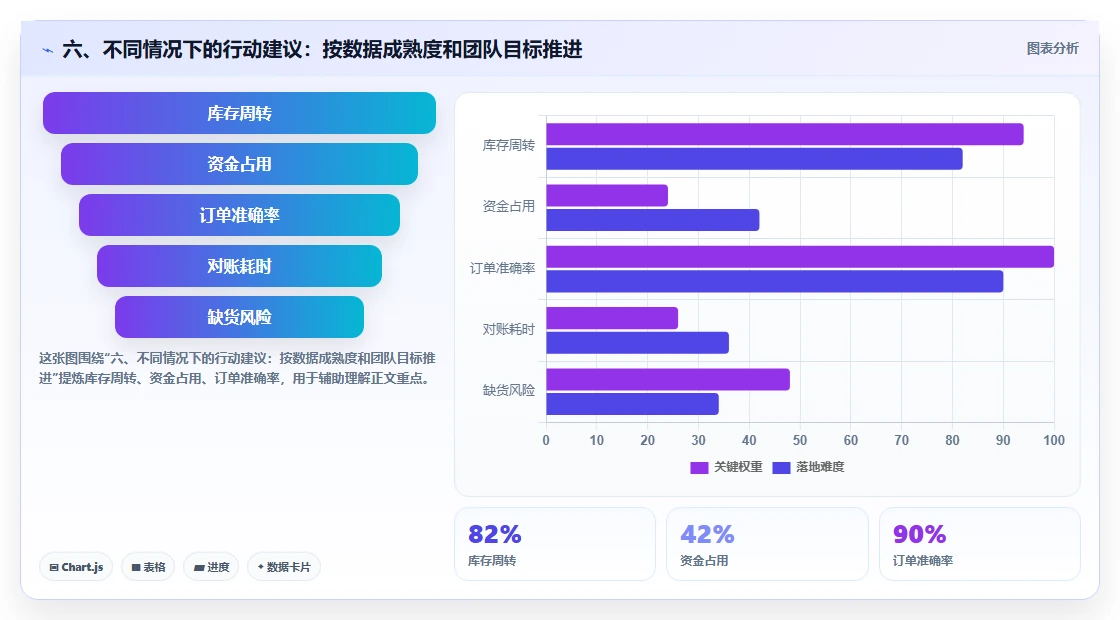The height and width of the screenshot is (620, 1120).
Task: Click the 关键权重 legend label
Action: point(738,467)
